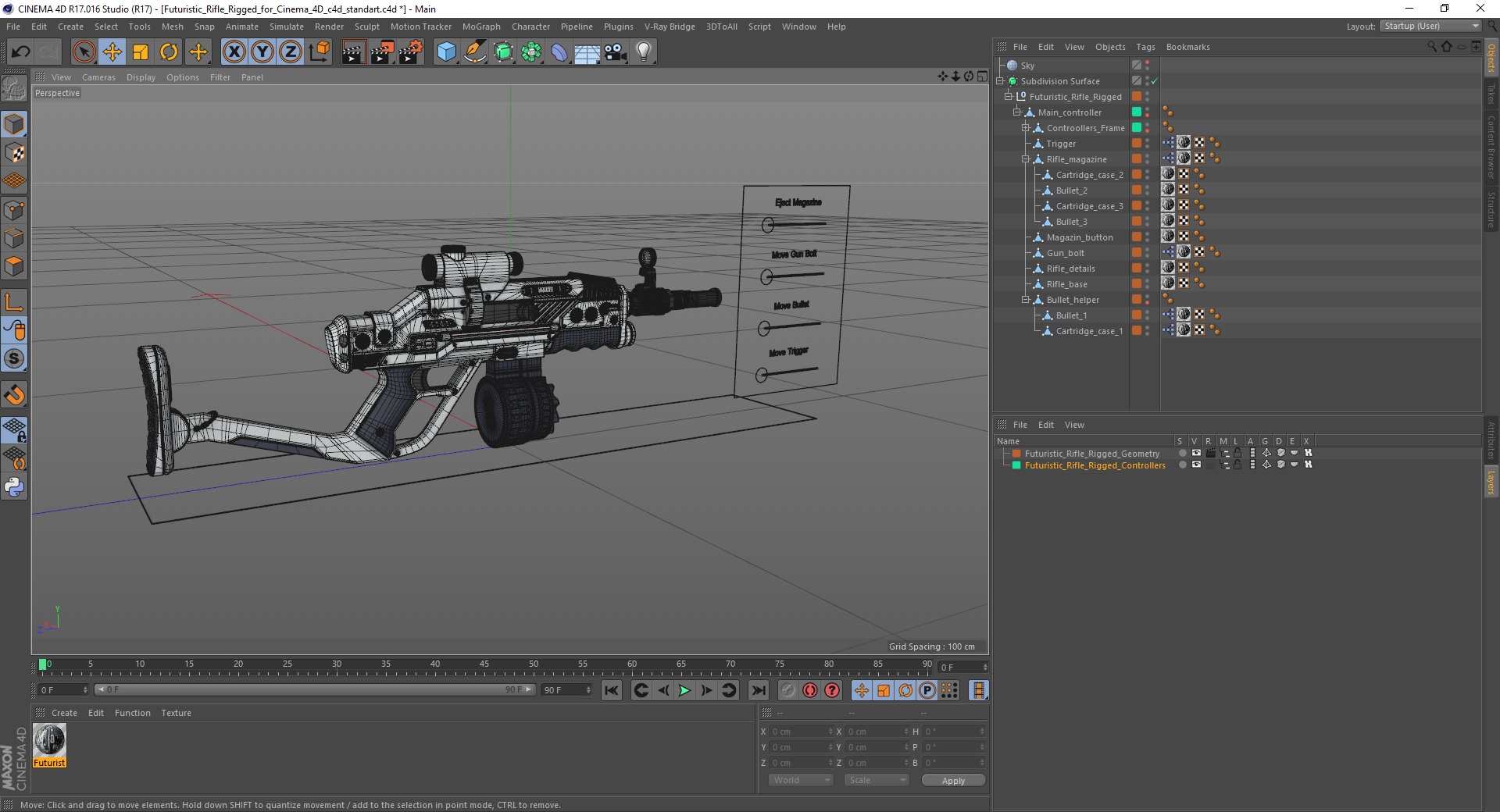
Task: Click the Apply button
Action: click(x=953, y=780)
